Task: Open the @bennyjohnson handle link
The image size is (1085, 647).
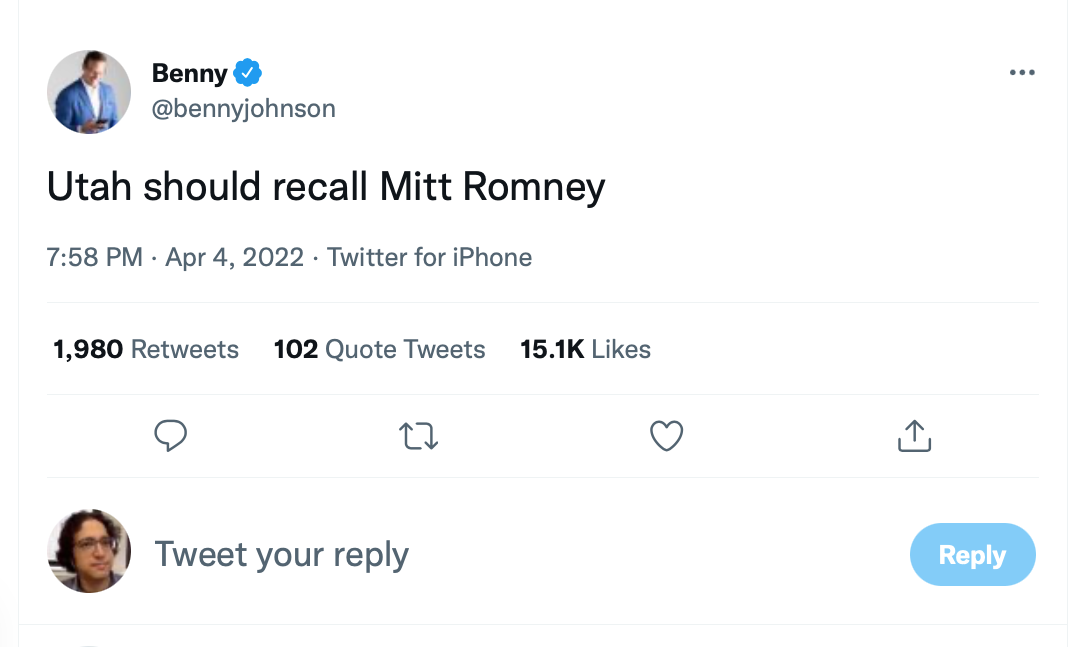Action: click(243, 108)
